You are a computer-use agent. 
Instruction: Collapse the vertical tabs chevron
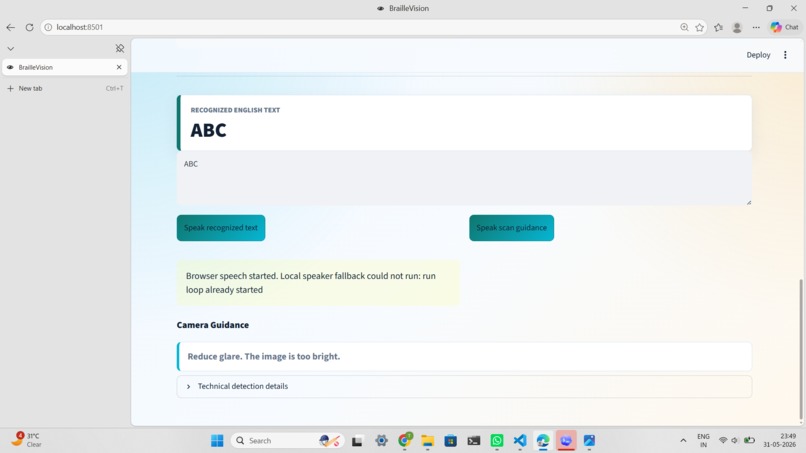coord(11,48)
